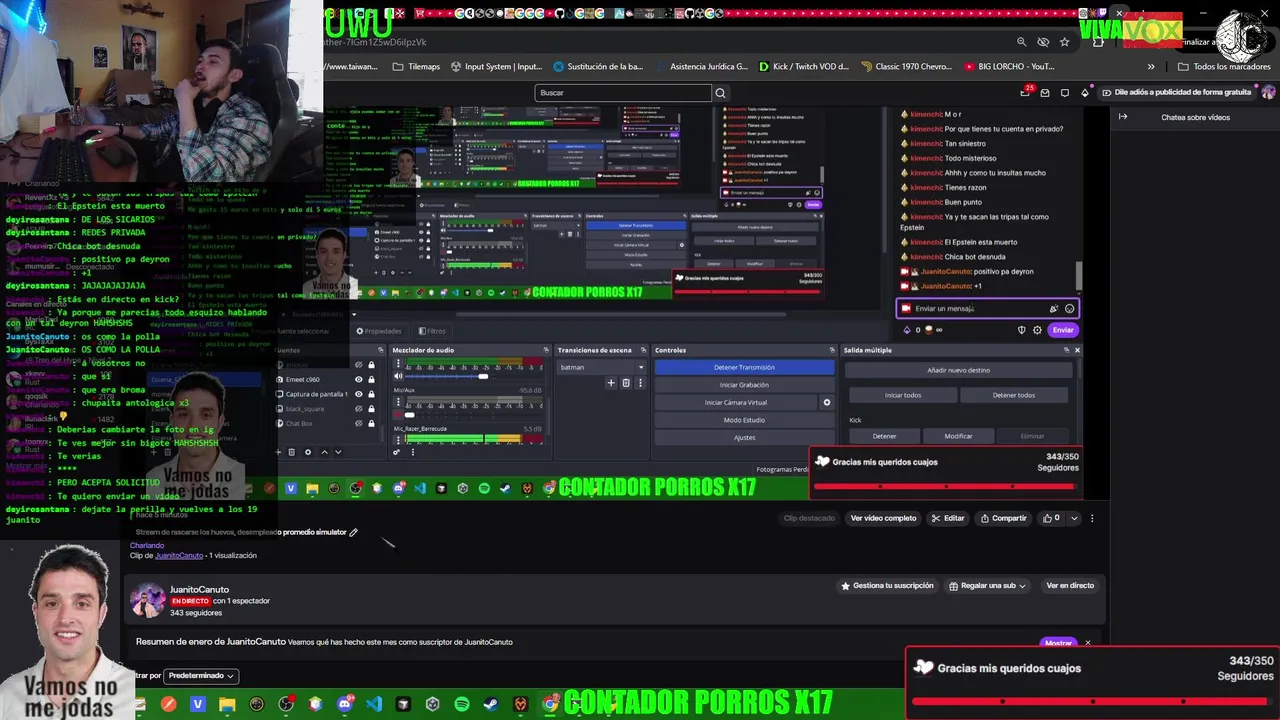
Task: Bookmark page with the star icon
Action: pyautogui.click(x=1065, y=42)
